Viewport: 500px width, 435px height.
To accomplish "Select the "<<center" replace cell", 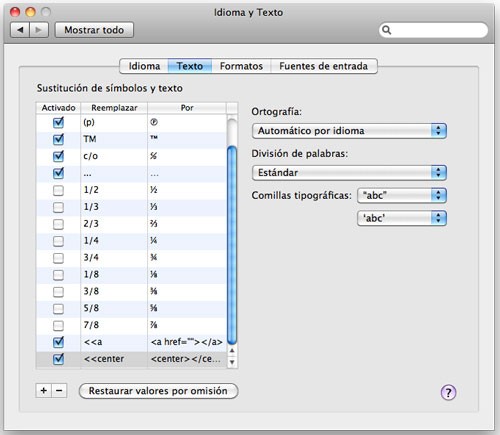I will pyautogui.click(x=114, y=359).
